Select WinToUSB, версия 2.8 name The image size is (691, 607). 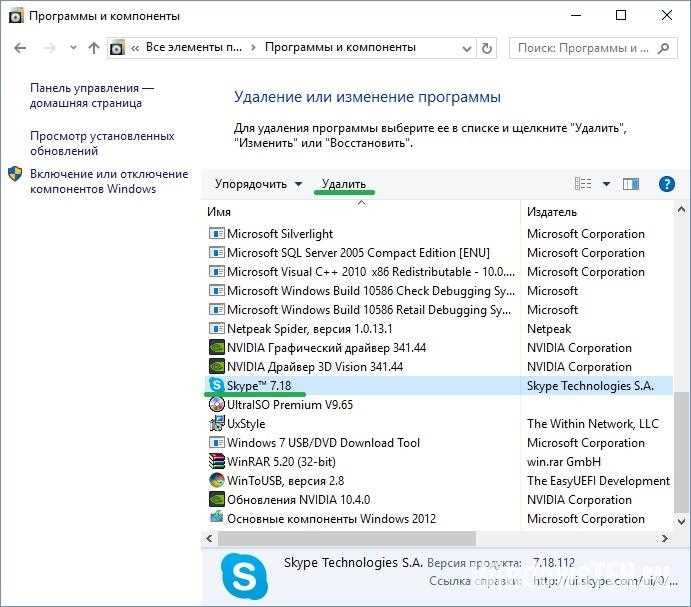285,480
